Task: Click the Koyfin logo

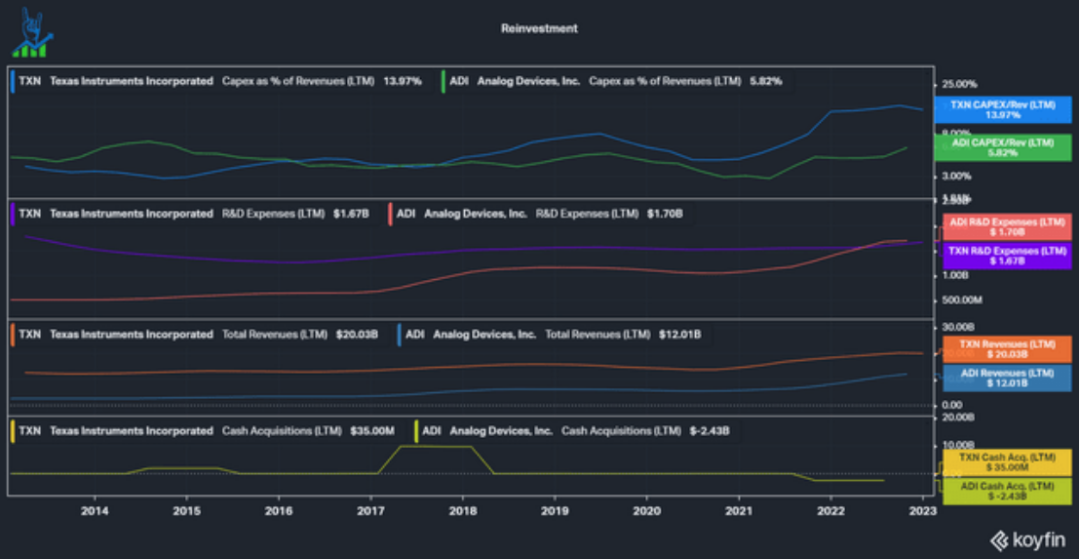Action: 1030,539
